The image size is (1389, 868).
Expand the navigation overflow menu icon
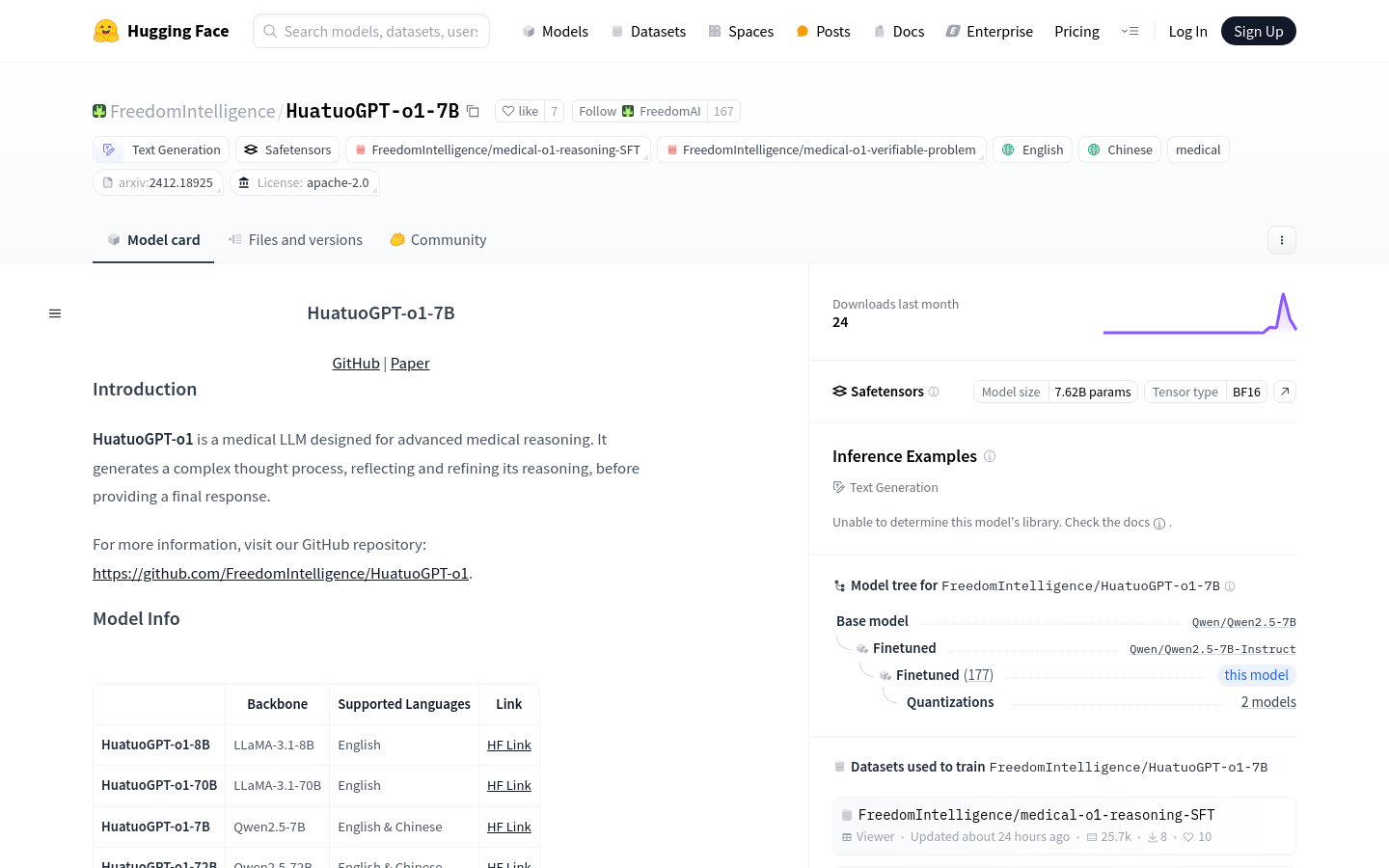point(1130,31)
